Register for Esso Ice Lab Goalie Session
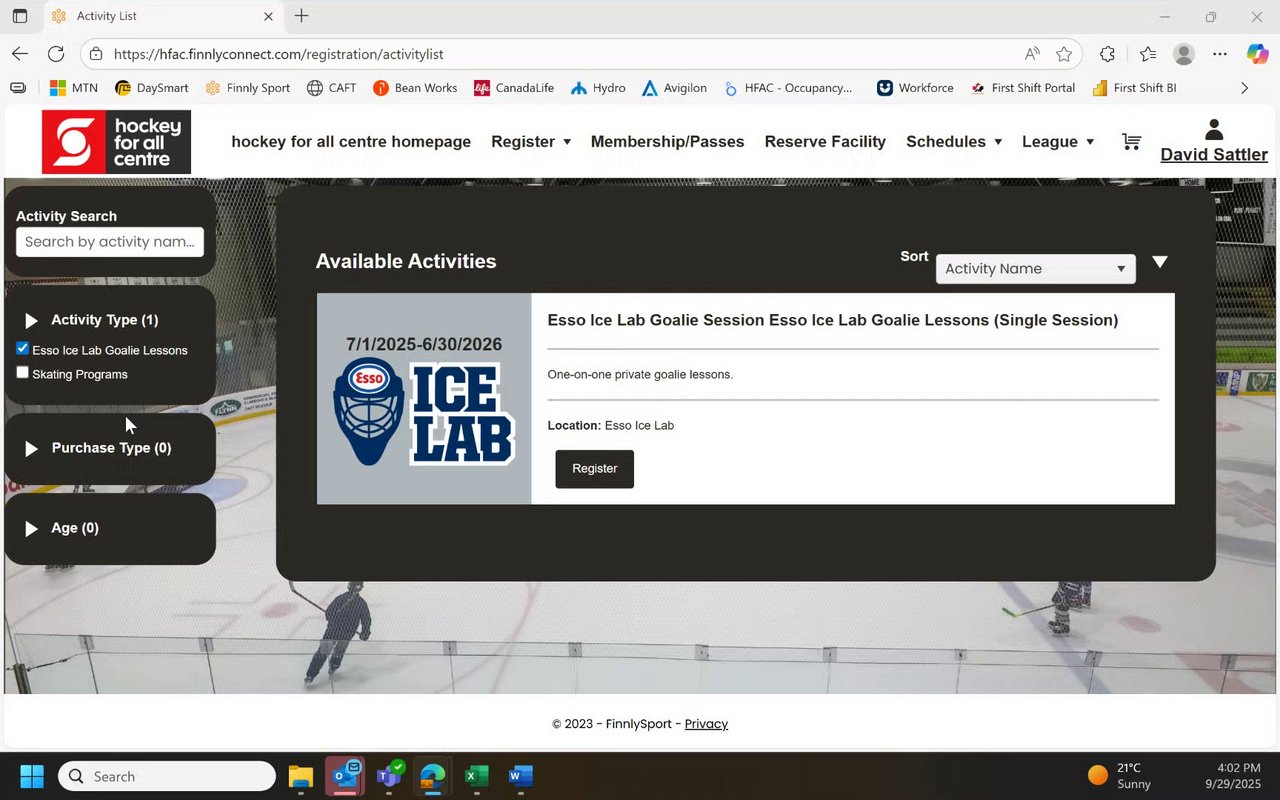 (x=594, y=468)
